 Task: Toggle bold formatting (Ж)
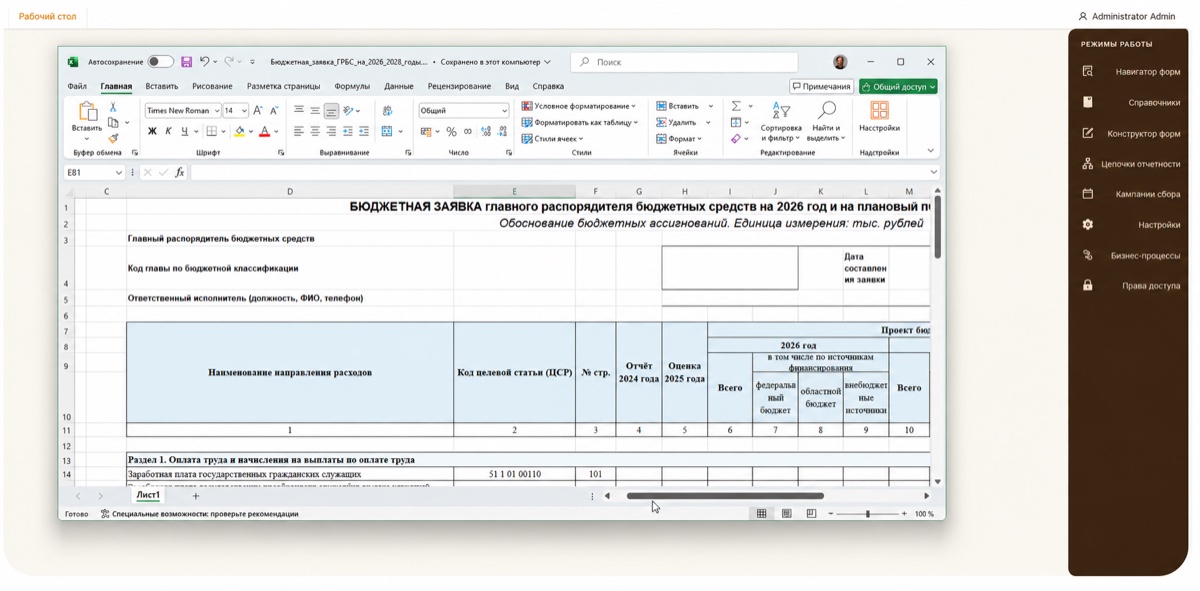click(x=152, y=131)
